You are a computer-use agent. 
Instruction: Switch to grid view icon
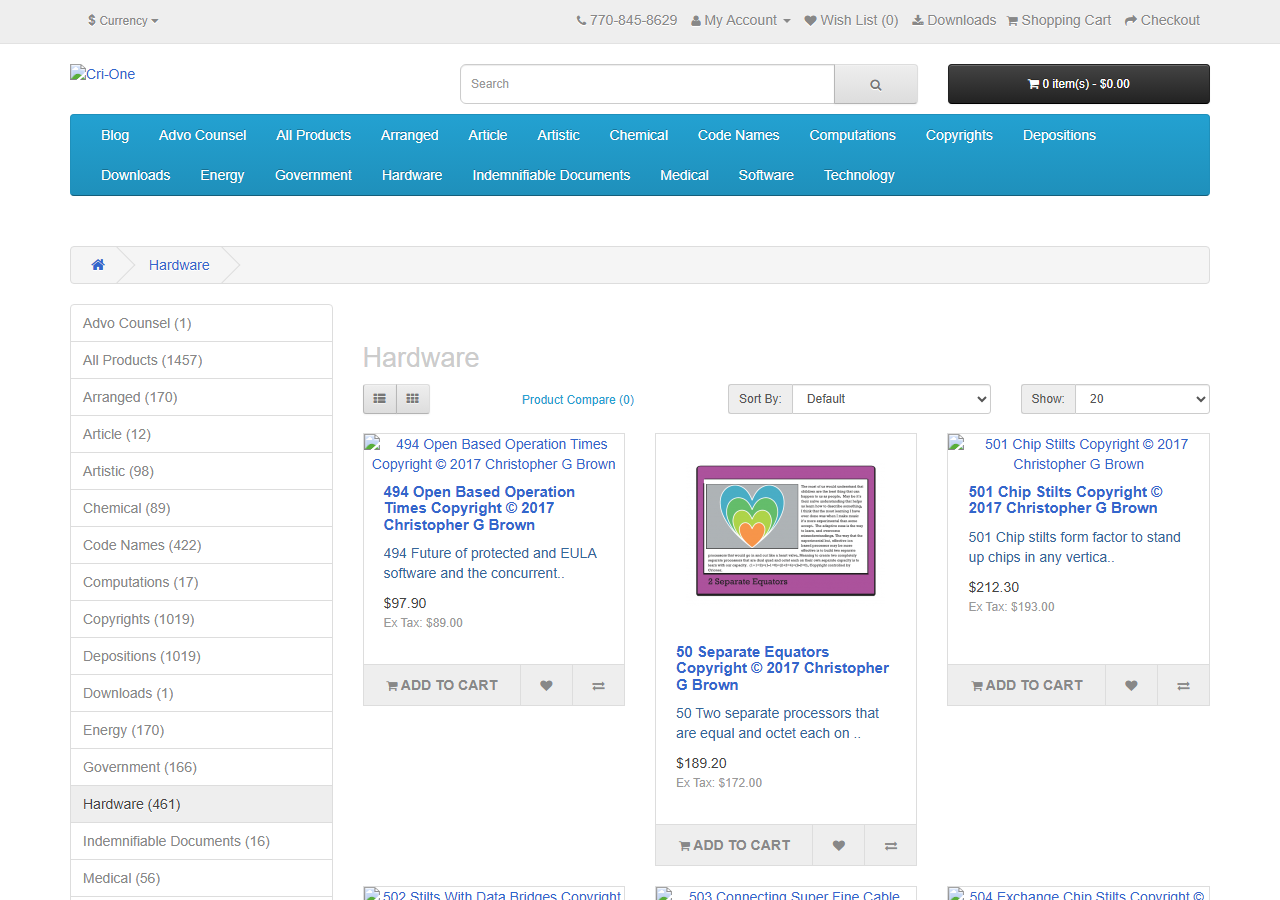413,399
